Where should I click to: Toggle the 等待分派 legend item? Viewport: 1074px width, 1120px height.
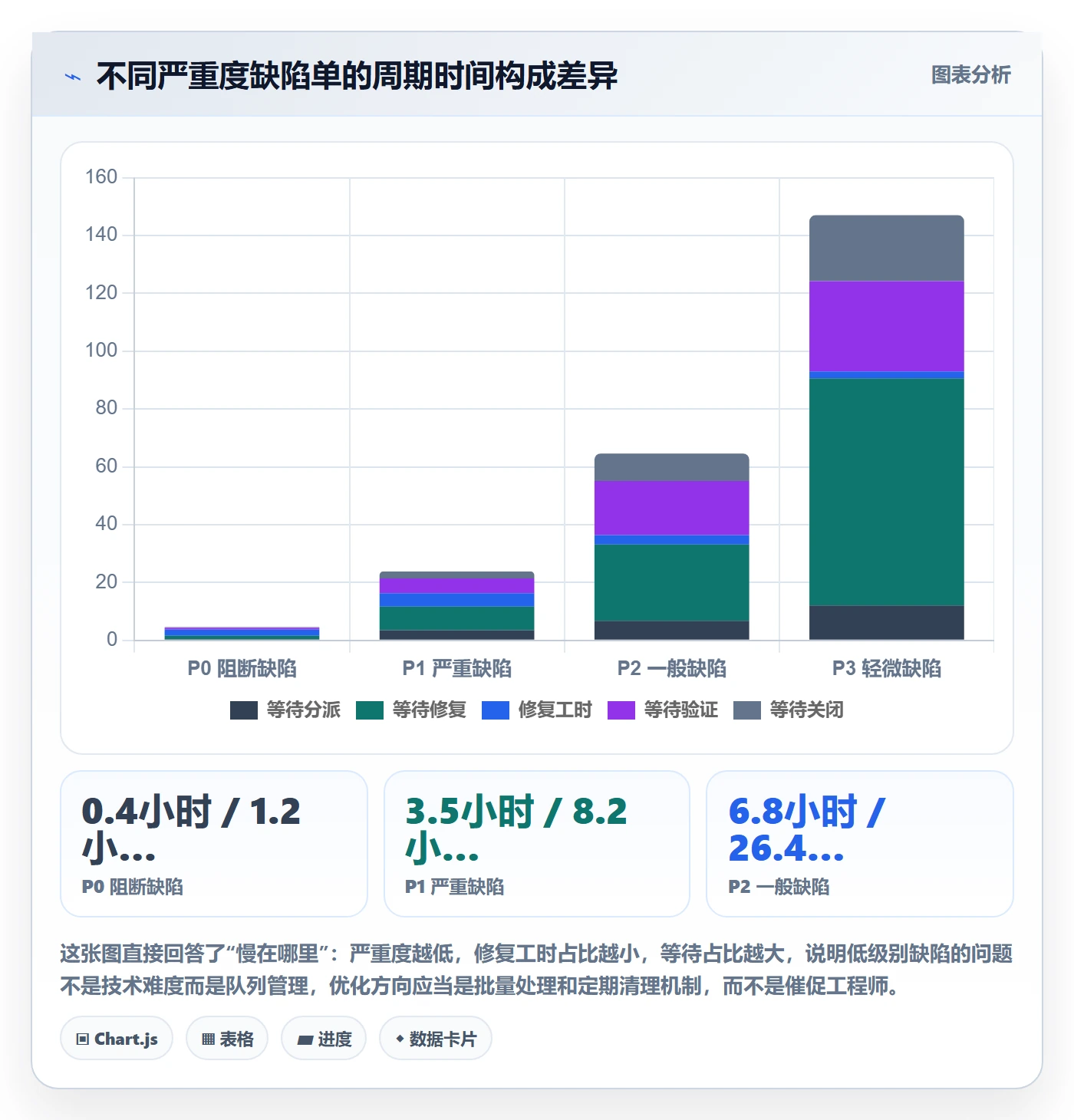285,710
